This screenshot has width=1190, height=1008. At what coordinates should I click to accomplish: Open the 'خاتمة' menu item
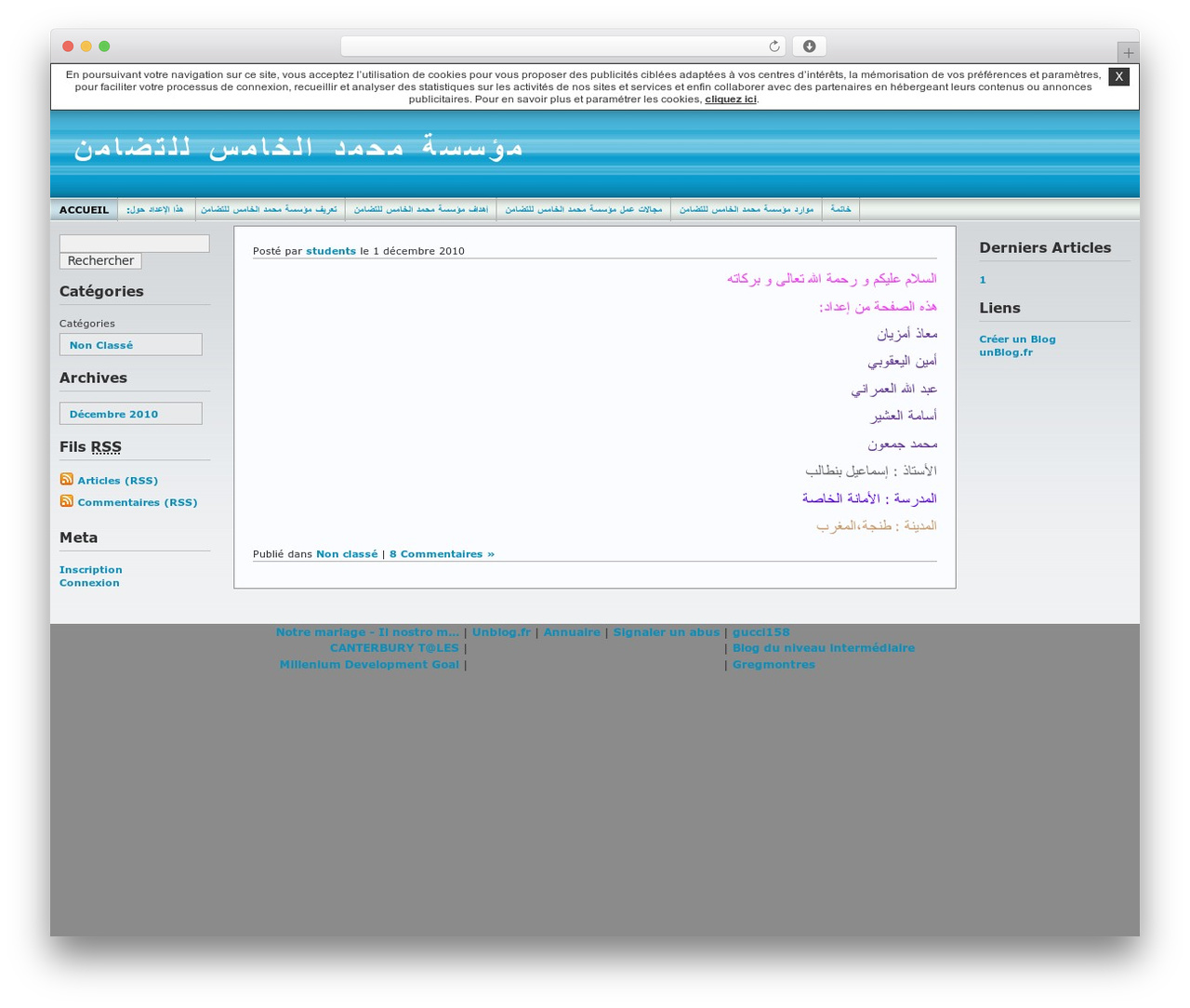841,210
